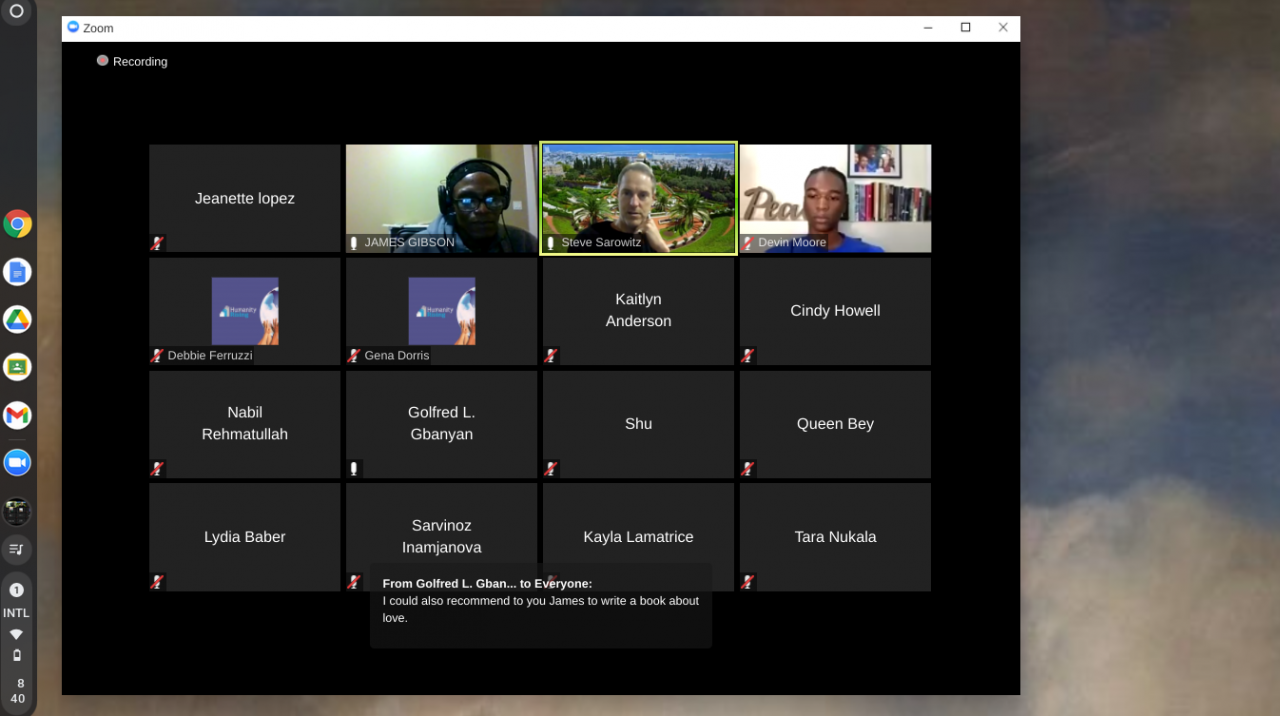Click the Zoom app icon in shelf
The image size is (1280, 716).
click(17, 462)
